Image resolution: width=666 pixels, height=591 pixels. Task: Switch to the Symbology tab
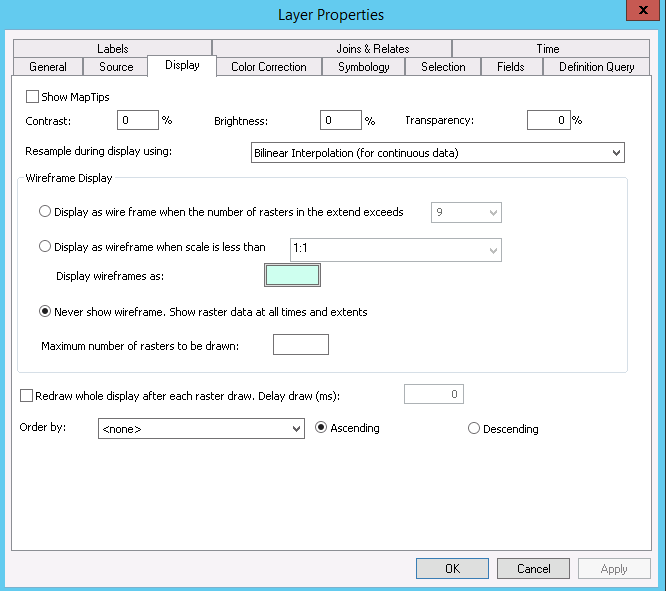click(x=363, y=67)
